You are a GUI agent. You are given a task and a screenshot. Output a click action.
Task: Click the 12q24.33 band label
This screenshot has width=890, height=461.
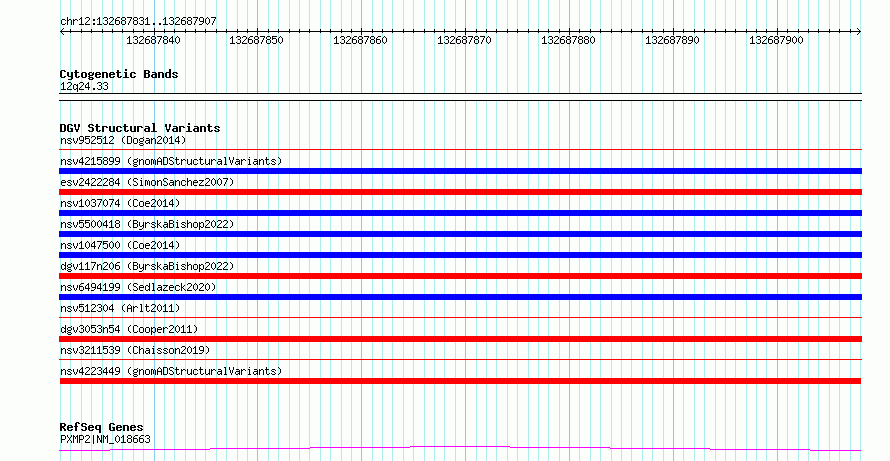[84, 87]
